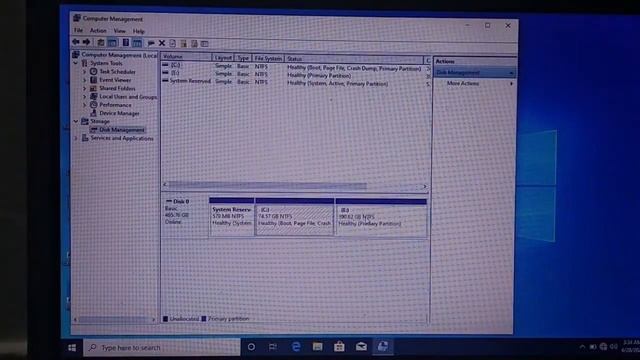Click the taskbar clock
Image resolution: width=640 pixels, height=360 pixels.
pos(630,346)
